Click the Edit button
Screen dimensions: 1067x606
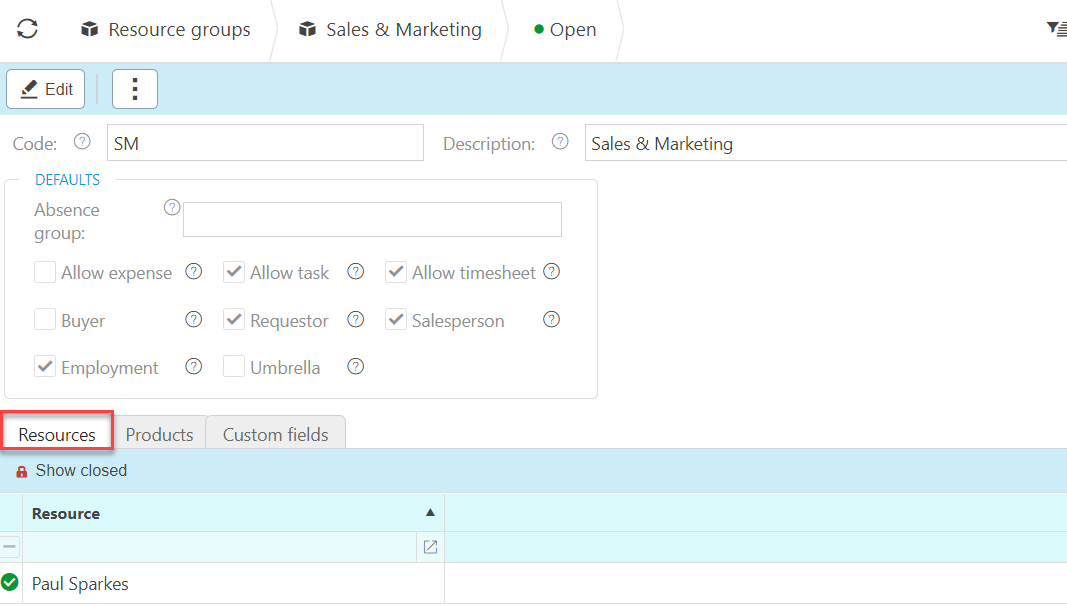(46, 89)
